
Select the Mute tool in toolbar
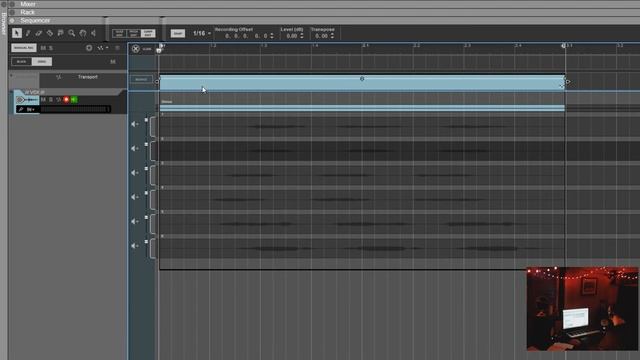(61, 33)
